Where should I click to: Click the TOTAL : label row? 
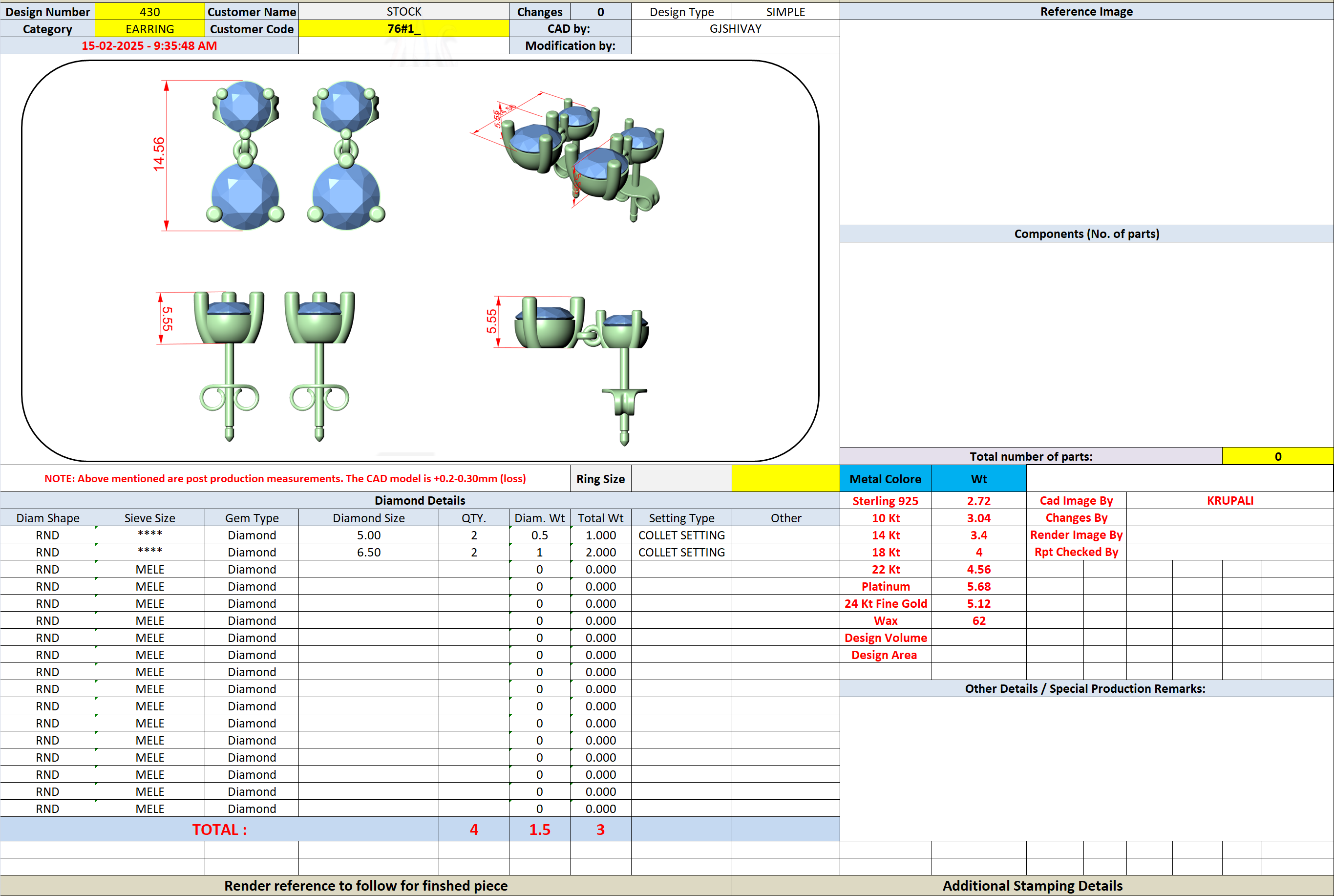pos(219,829)
